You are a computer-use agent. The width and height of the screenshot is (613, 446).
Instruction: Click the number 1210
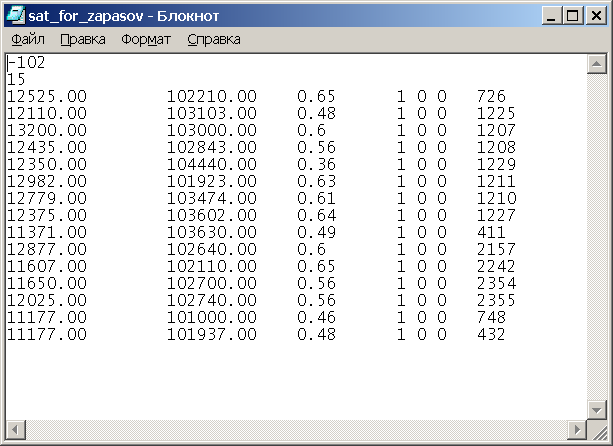point(496,199)
